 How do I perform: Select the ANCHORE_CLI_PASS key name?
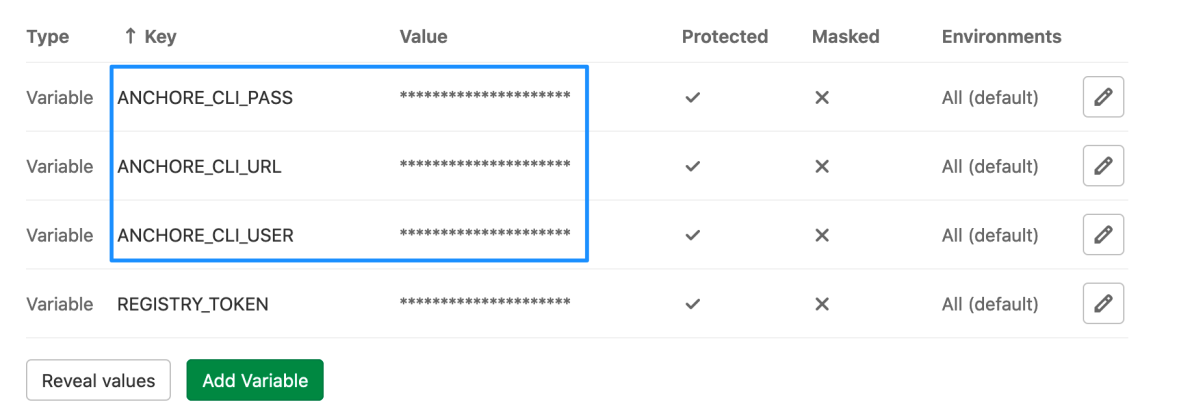tap(205, 98)
